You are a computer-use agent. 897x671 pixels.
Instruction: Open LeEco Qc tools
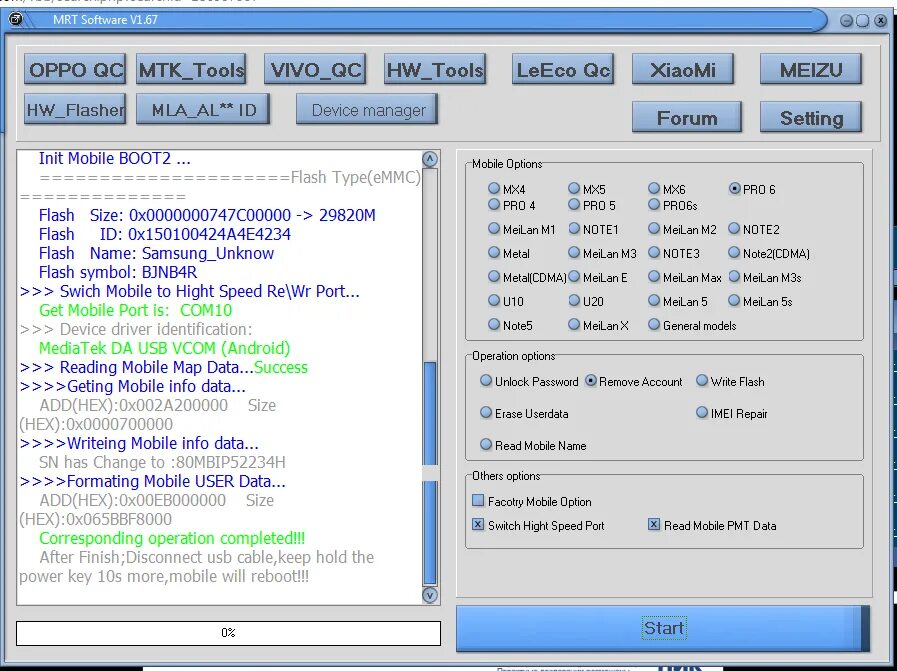[x=563, y=70]
